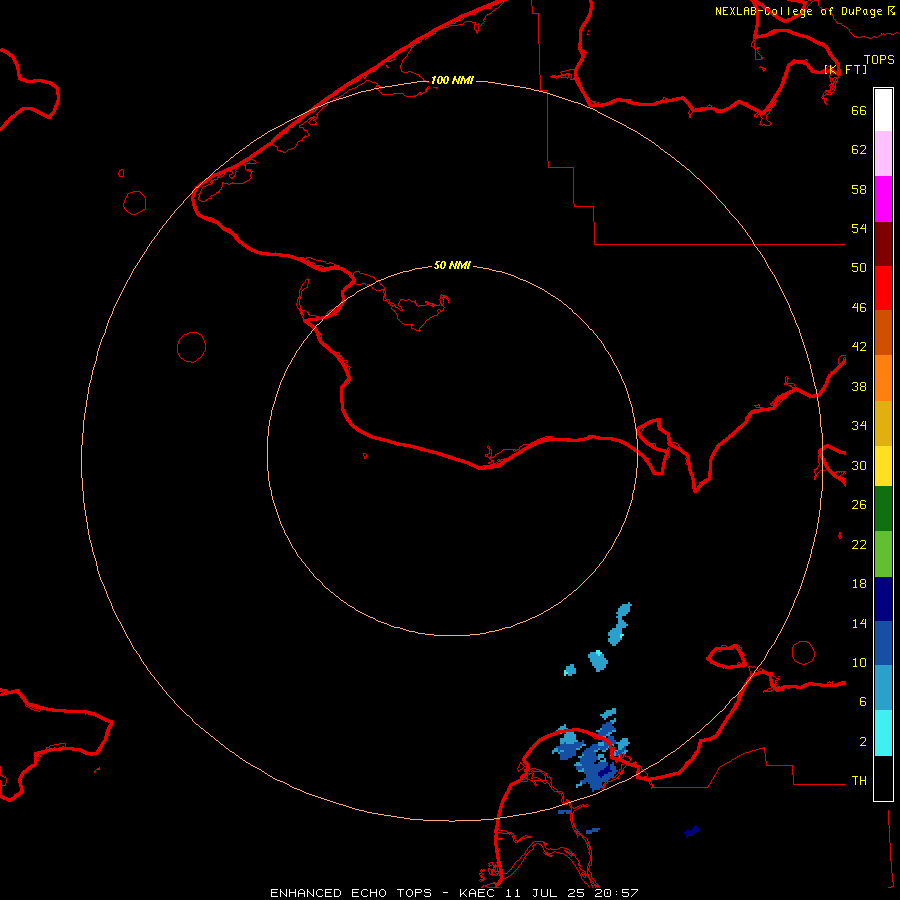This screenshot has width=900, height=900.
Task: Click the '50' legend scale value
Action: coord(859,268)
